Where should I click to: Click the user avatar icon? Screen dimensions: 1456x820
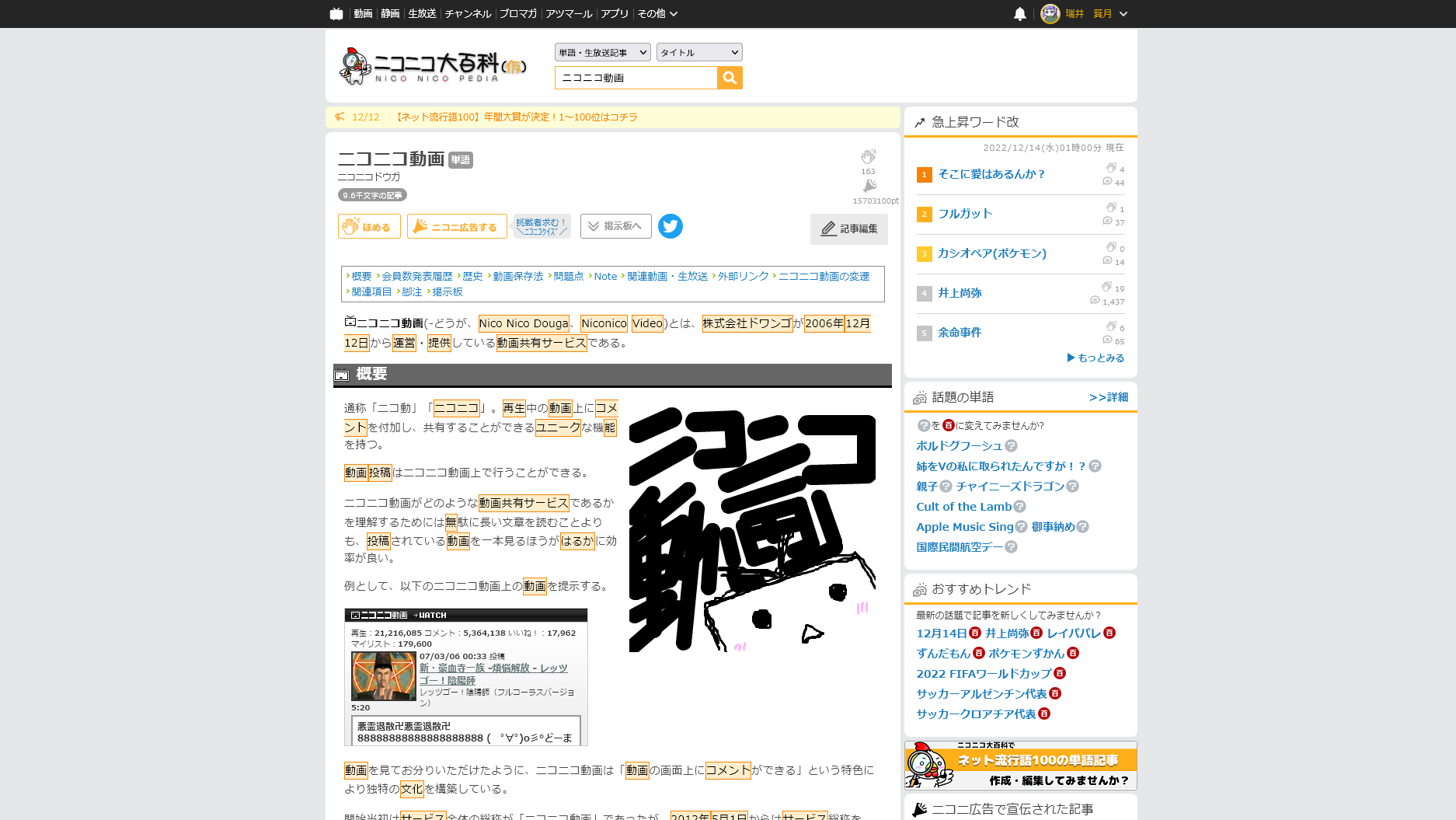[1050, 14]
